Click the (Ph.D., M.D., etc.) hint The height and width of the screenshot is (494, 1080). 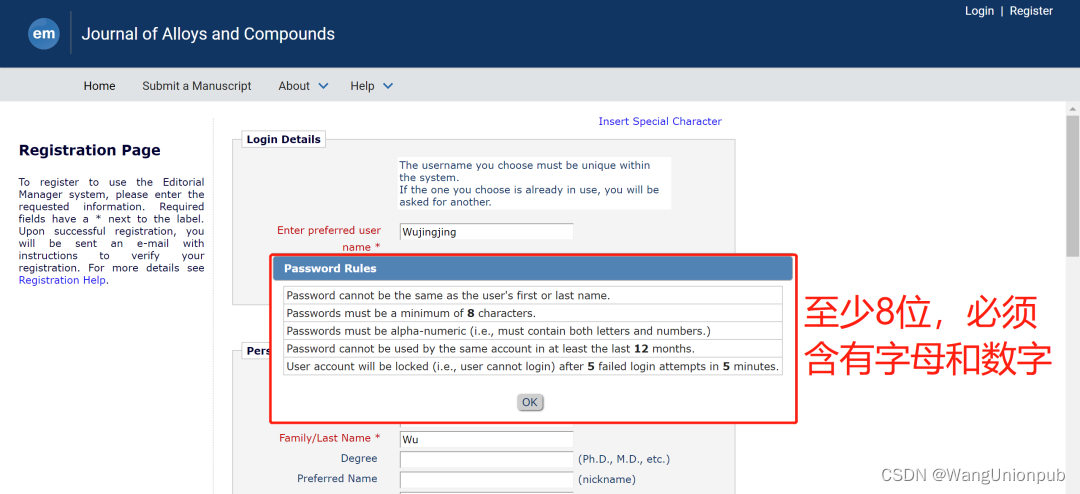tap(624, 459)
